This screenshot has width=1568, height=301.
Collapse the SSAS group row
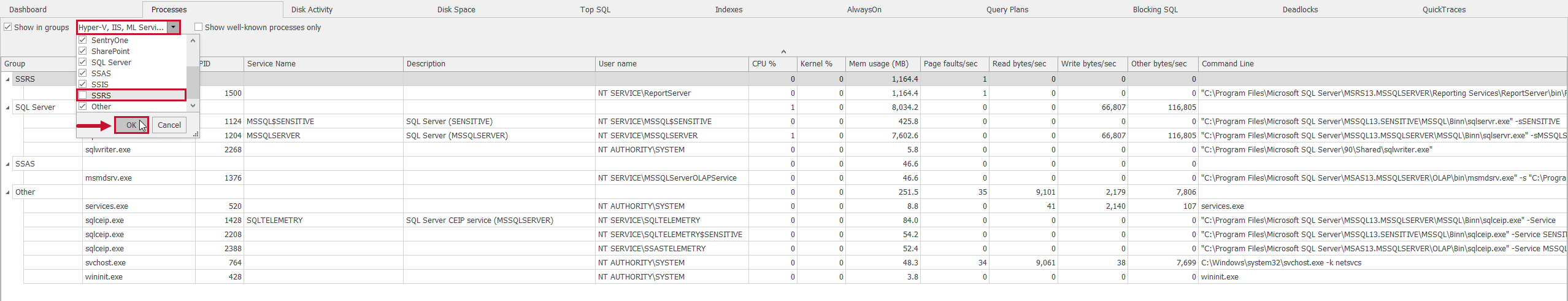[8, 164]
